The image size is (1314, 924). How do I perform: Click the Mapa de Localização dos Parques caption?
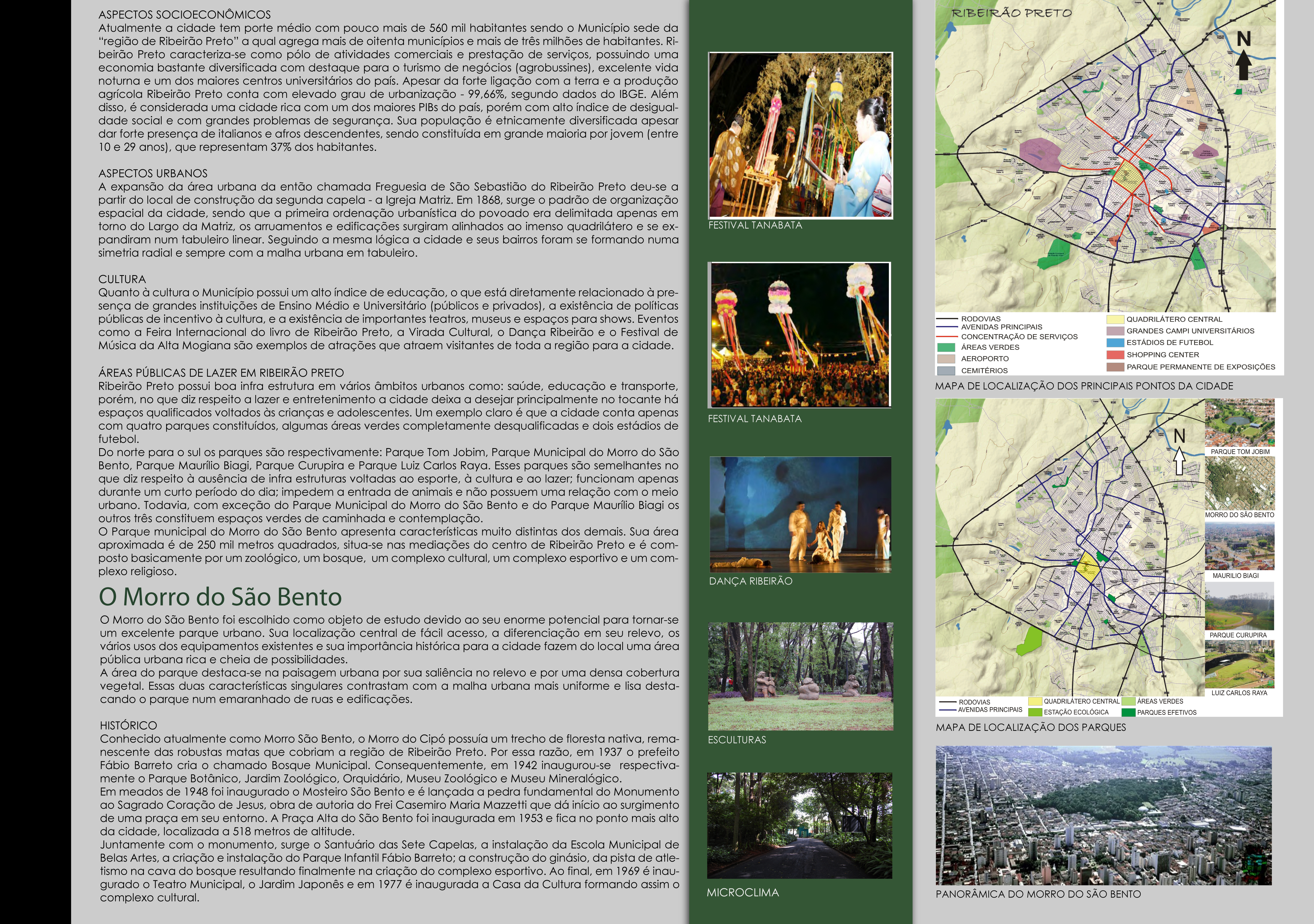click(1031, 727)
